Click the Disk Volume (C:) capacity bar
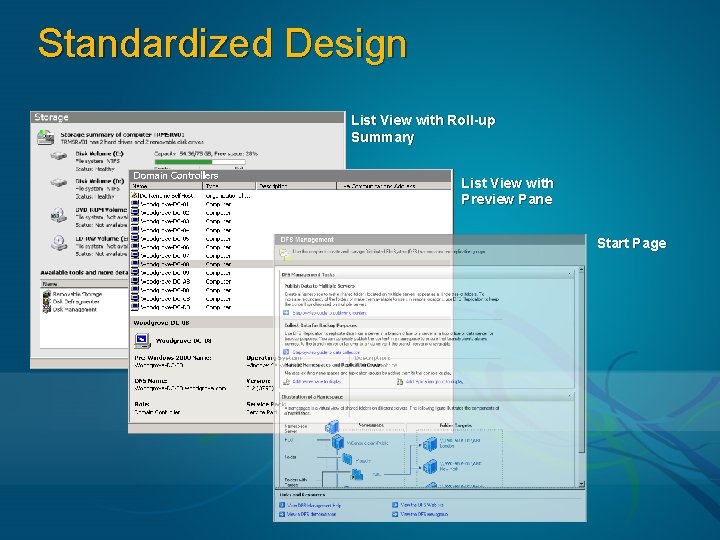The height and width of the screenshot is (540, 720). [200, 162]
